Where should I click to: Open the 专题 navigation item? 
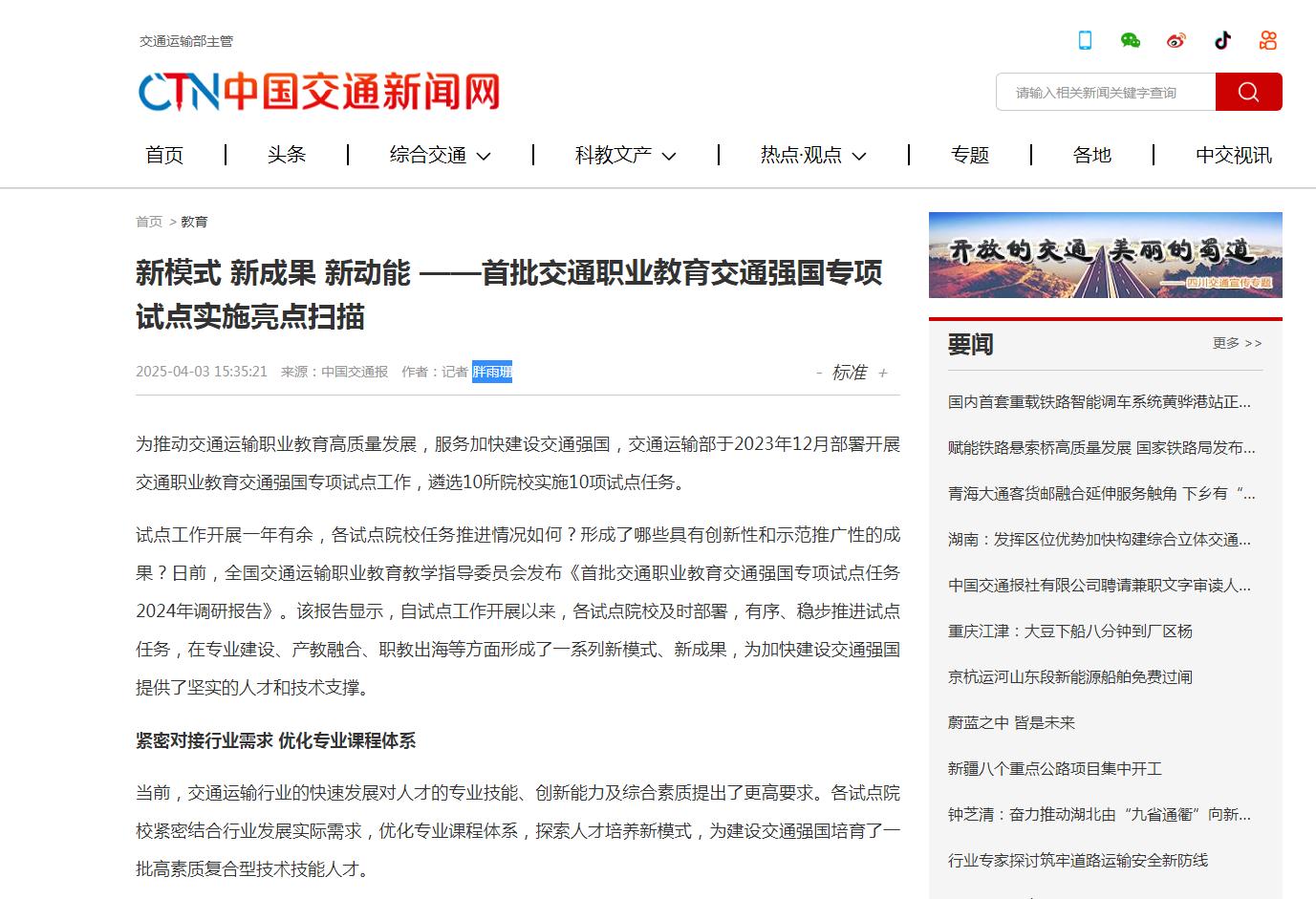pyautogui.click(x=970, y=155)
